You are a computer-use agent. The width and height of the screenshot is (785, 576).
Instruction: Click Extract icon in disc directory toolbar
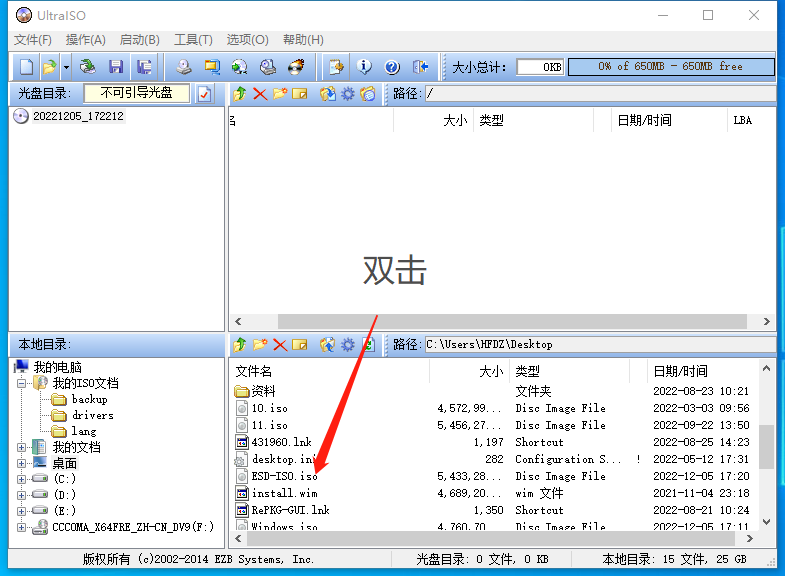(327, 94)
